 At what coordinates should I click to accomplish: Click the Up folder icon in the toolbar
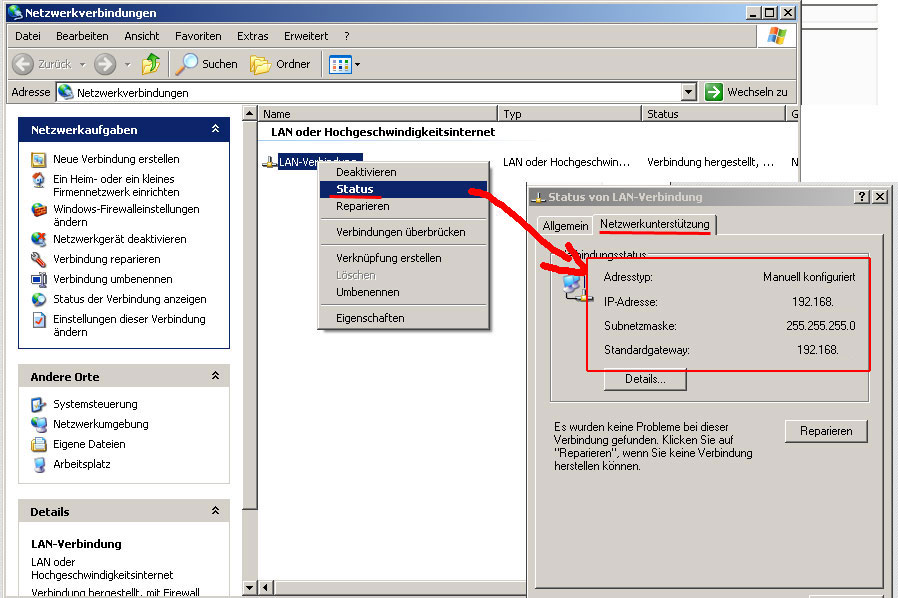(x=151, y=64)
